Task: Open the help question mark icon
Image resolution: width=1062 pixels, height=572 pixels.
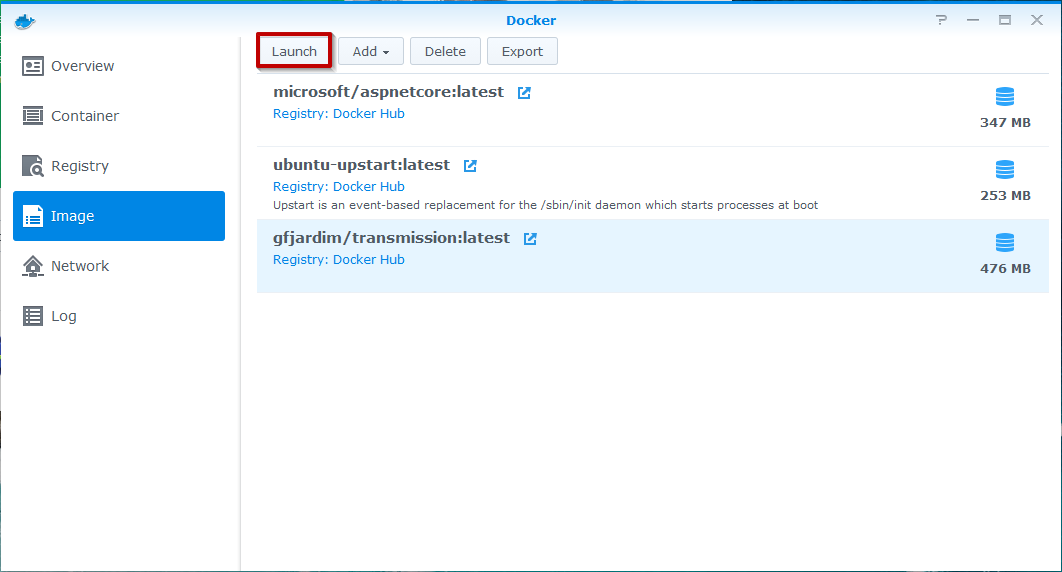Action: pos(941,20)
